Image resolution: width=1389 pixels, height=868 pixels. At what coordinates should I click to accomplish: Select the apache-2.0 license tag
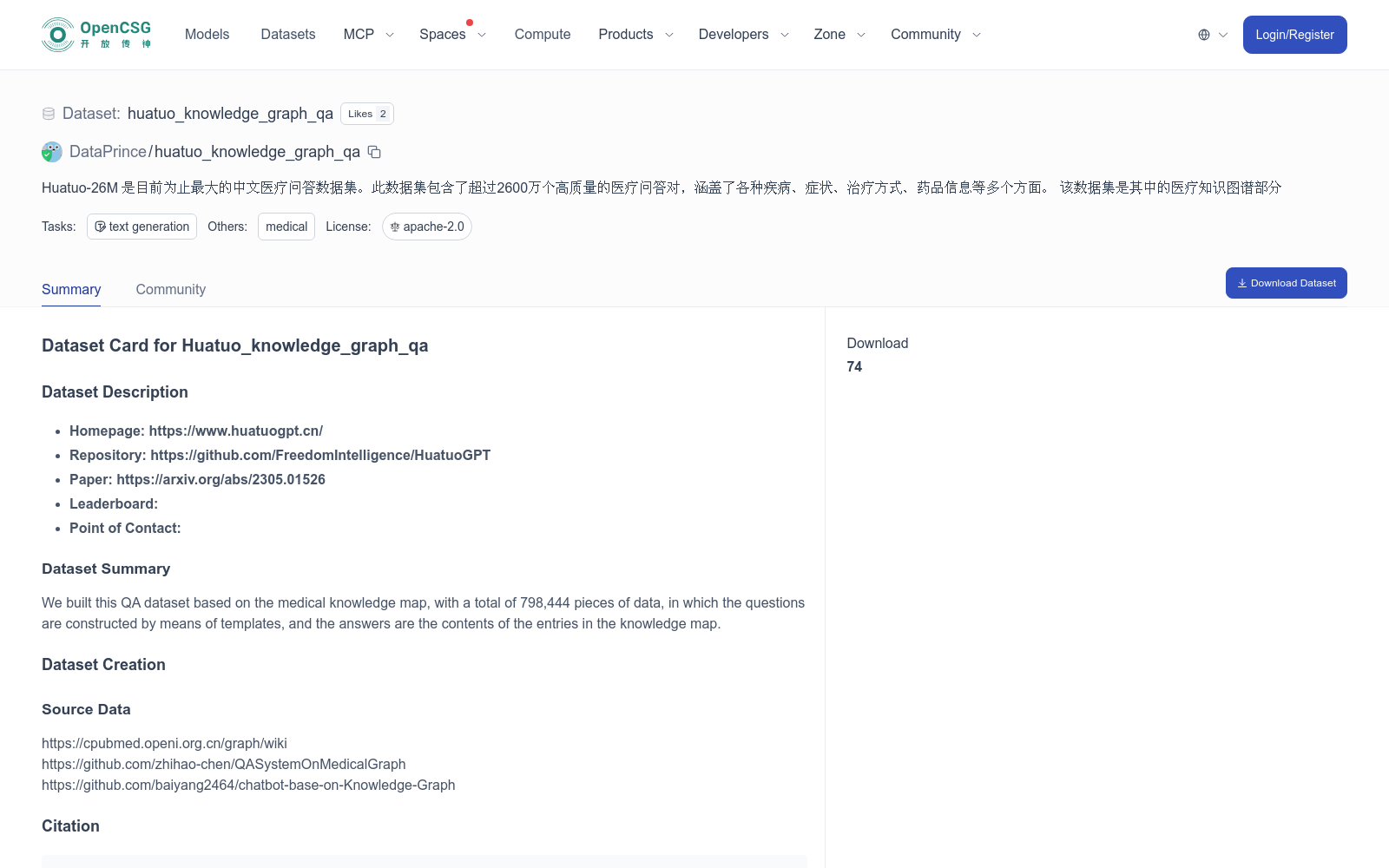tap(427, 227)
